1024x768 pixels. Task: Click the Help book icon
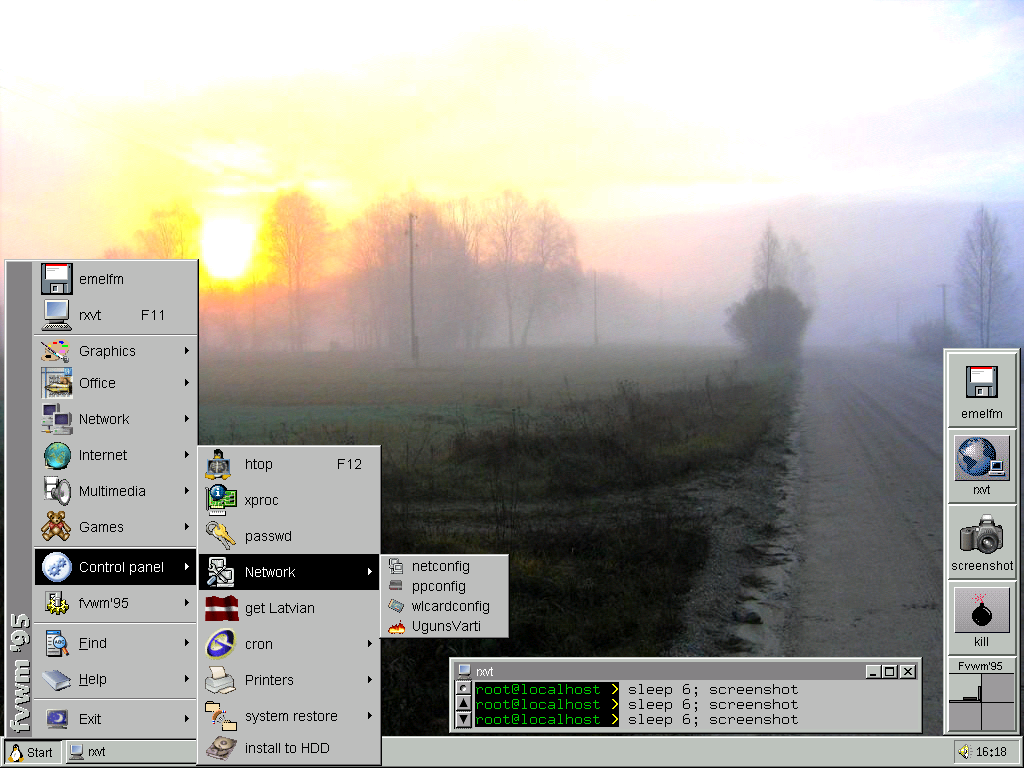click(56, 680)
